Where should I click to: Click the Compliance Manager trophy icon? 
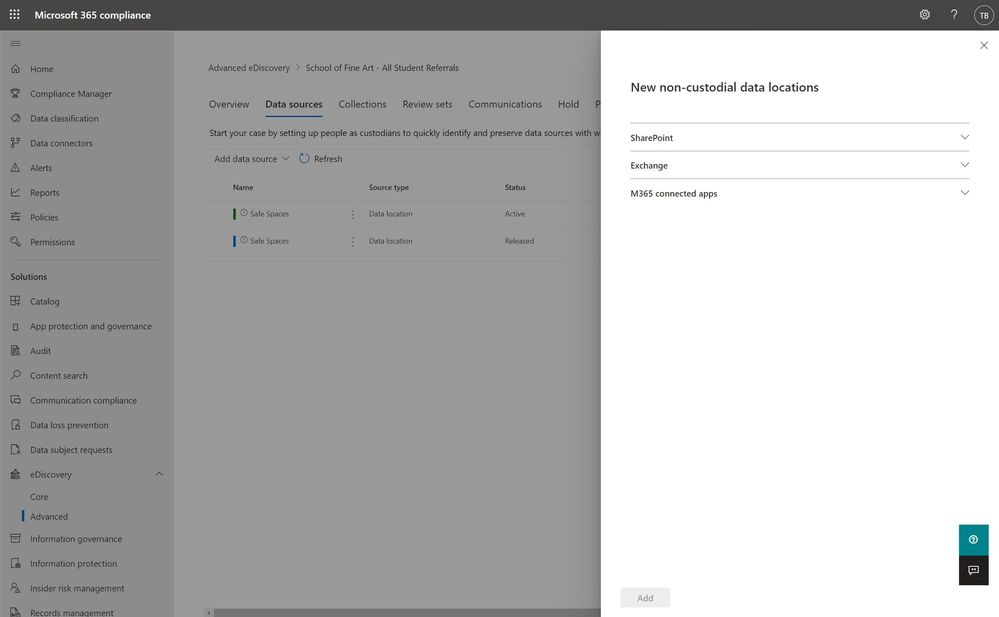pos(16,93)
